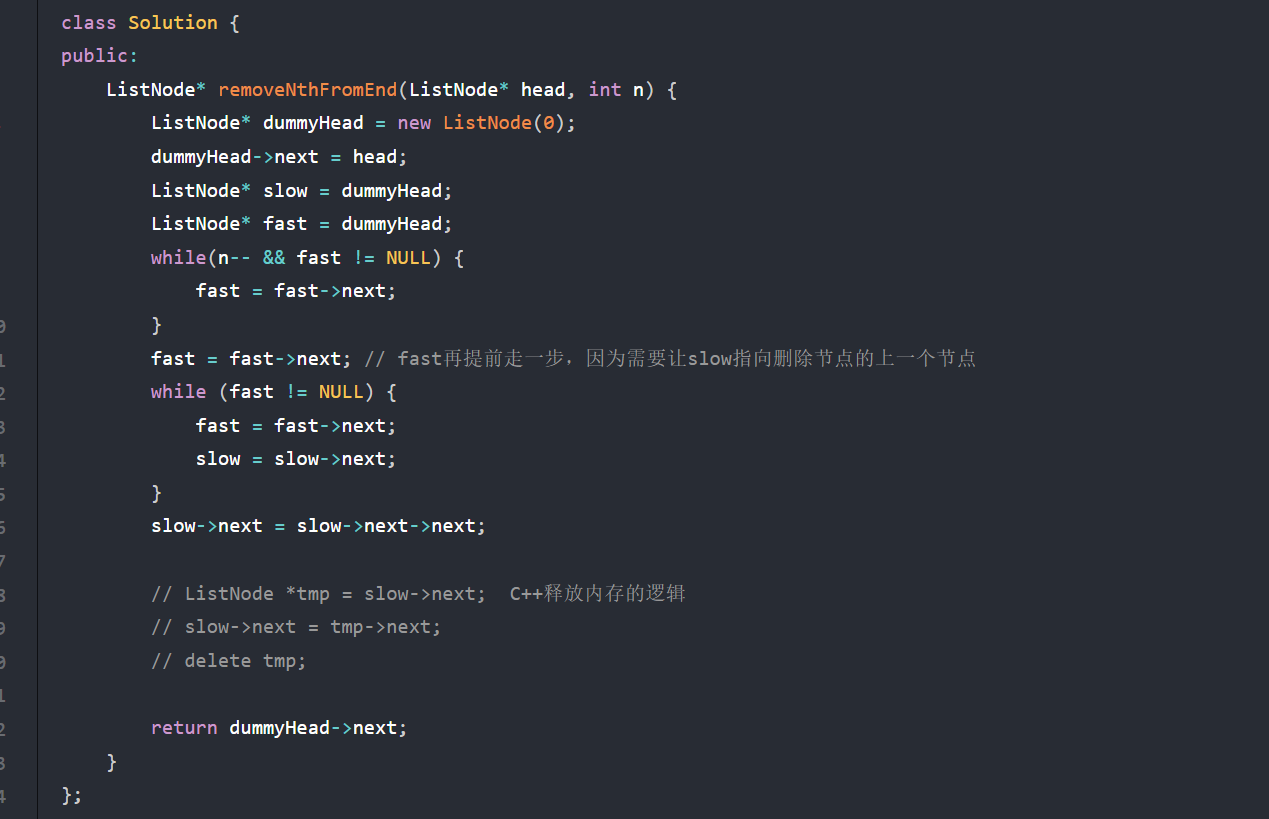
Task: Click the closing "};" of the class
Action: click(x=72, y=796)
